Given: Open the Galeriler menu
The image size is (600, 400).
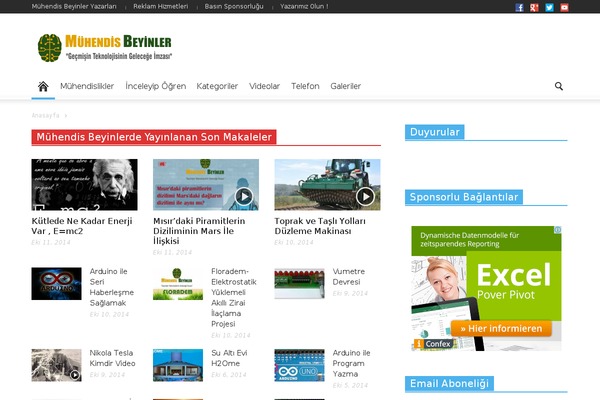Looking at the screenshot, I should coord(346,86).
